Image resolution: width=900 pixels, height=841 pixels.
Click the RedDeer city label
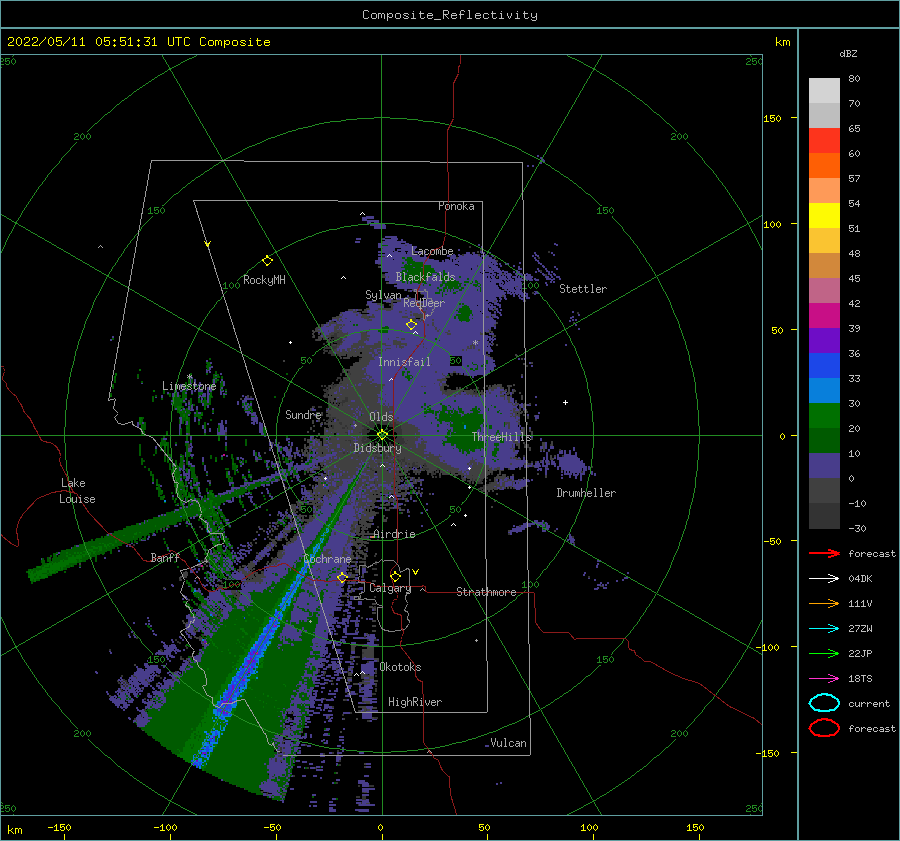[x=424, y=303]
